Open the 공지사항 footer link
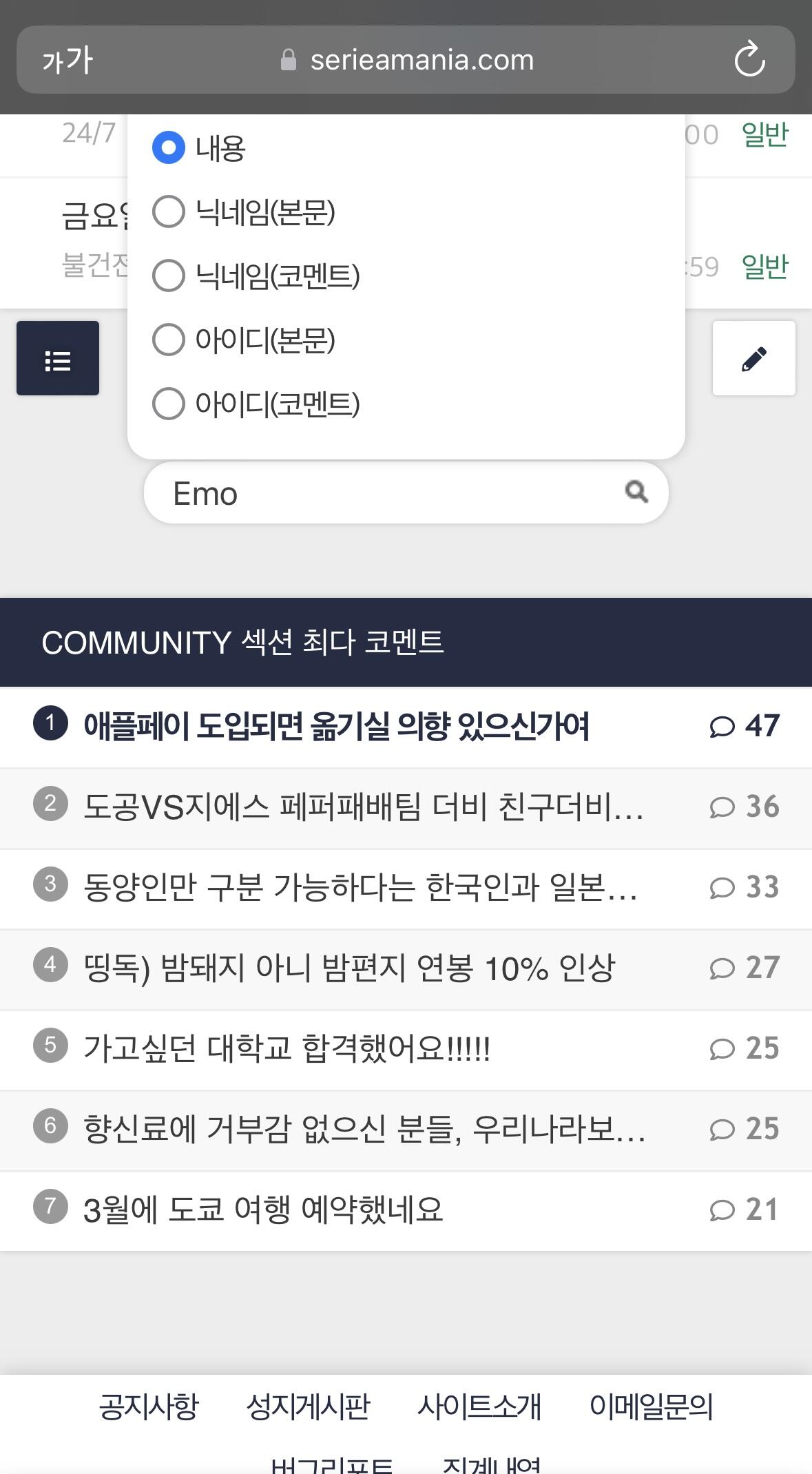This screenshot has height=1474, width=812. 149,1406
